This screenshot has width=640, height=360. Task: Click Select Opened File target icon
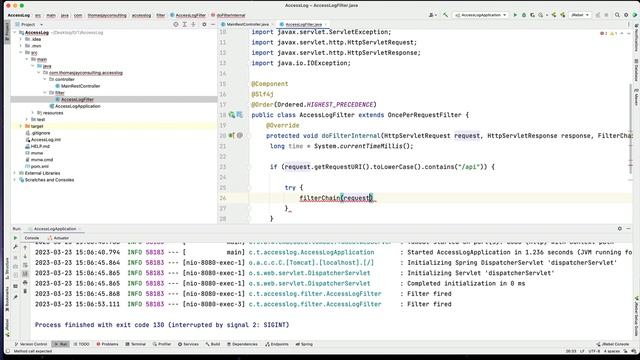176,24
